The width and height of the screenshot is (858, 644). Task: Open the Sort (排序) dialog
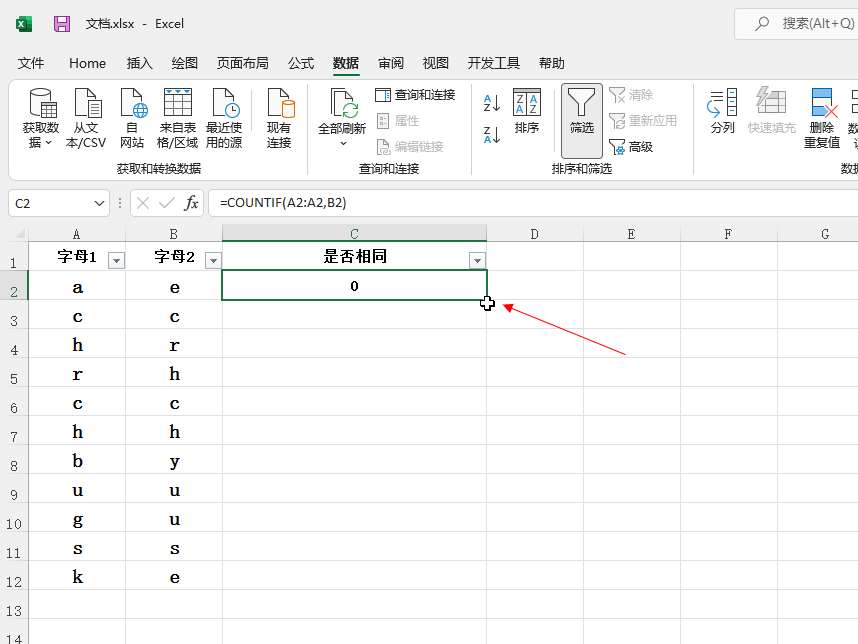coord(526,111)
